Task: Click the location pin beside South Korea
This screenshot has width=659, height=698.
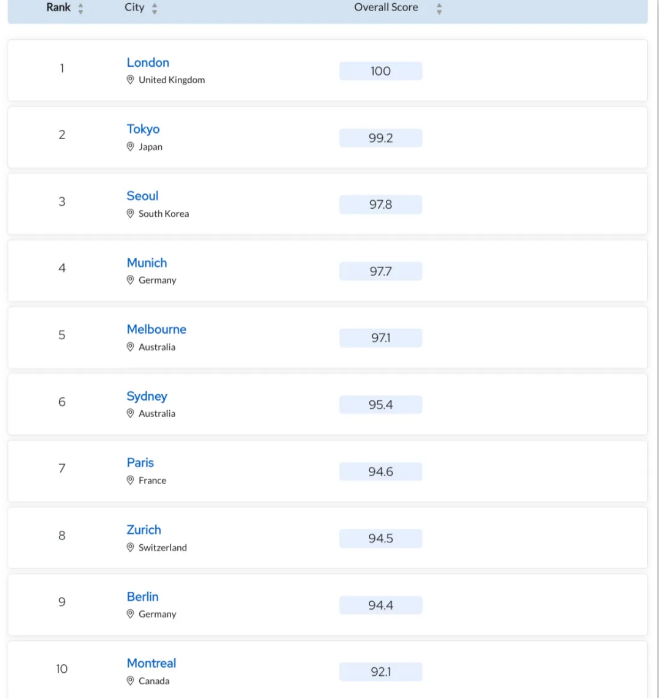Action: (x=130, y=213)
